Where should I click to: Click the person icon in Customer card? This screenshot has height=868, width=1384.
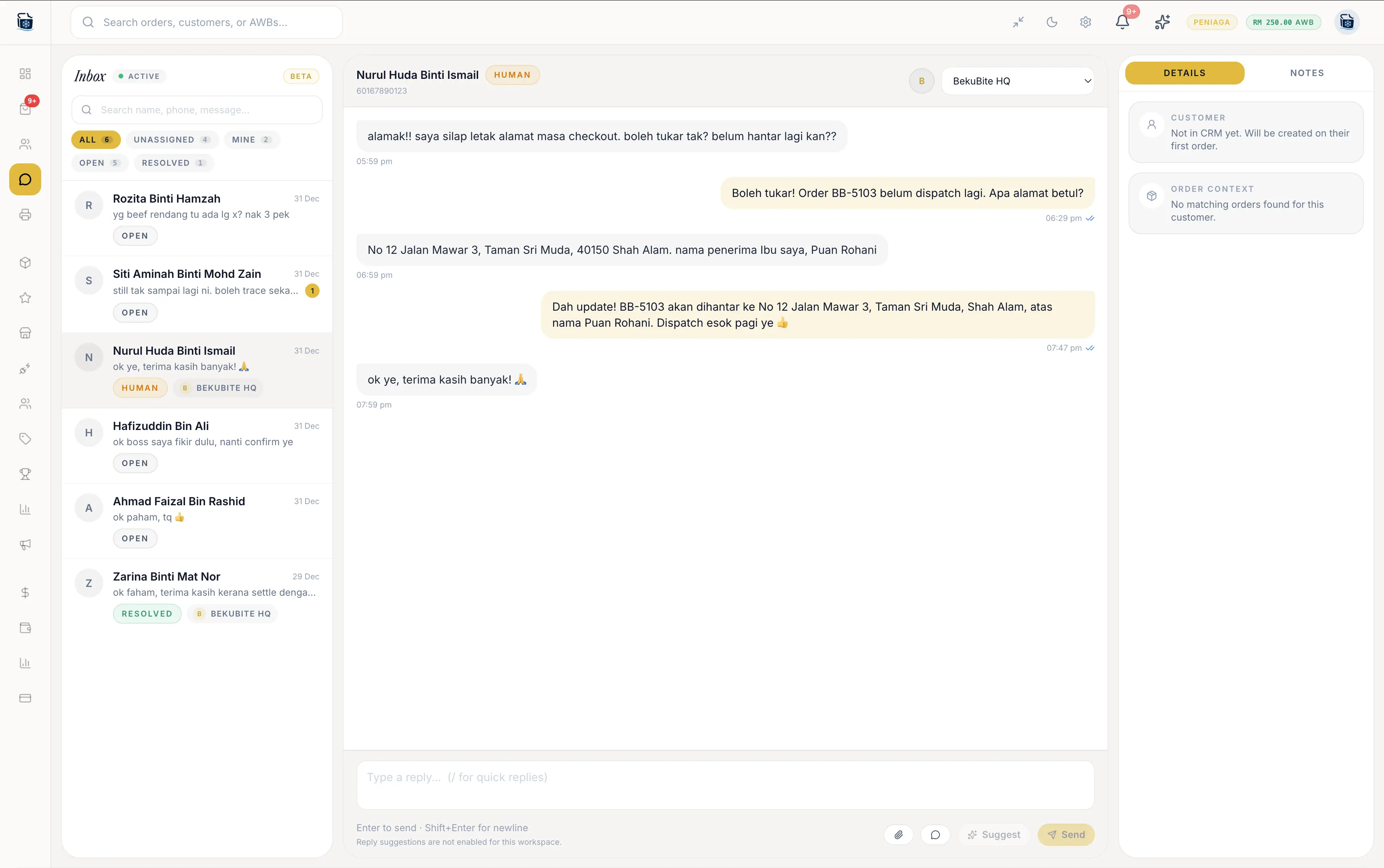tap(1151, 125)
